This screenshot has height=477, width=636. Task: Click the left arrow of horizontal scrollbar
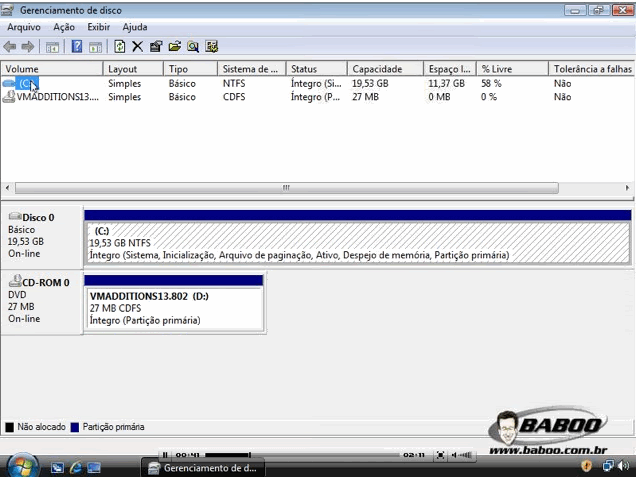click(7, 188)
